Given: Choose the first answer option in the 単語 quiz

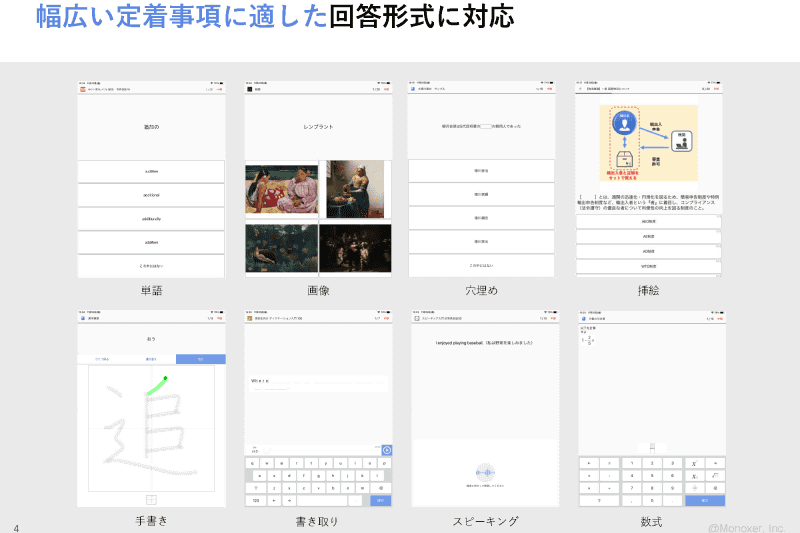Looking at the screenshot, I should click(151, 171).
